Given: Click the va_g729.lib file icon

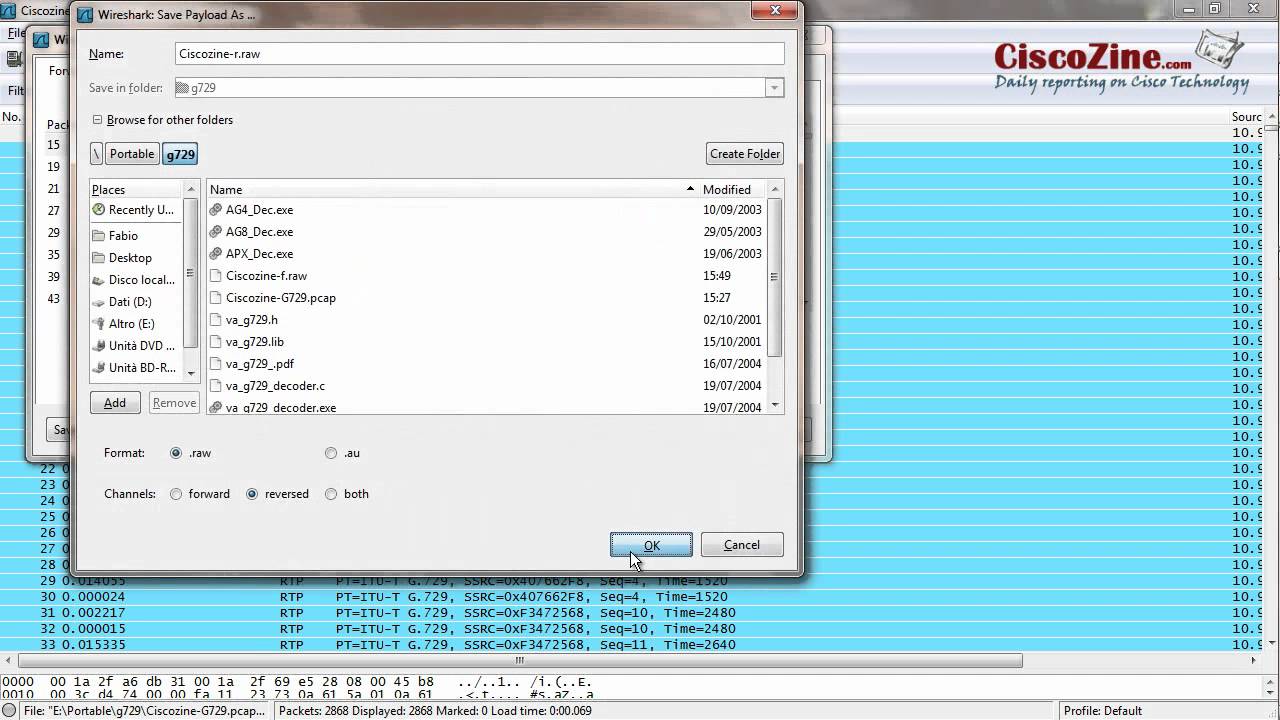Looking at the screenshot, I should pyautogui.click(x=216, y=342).
